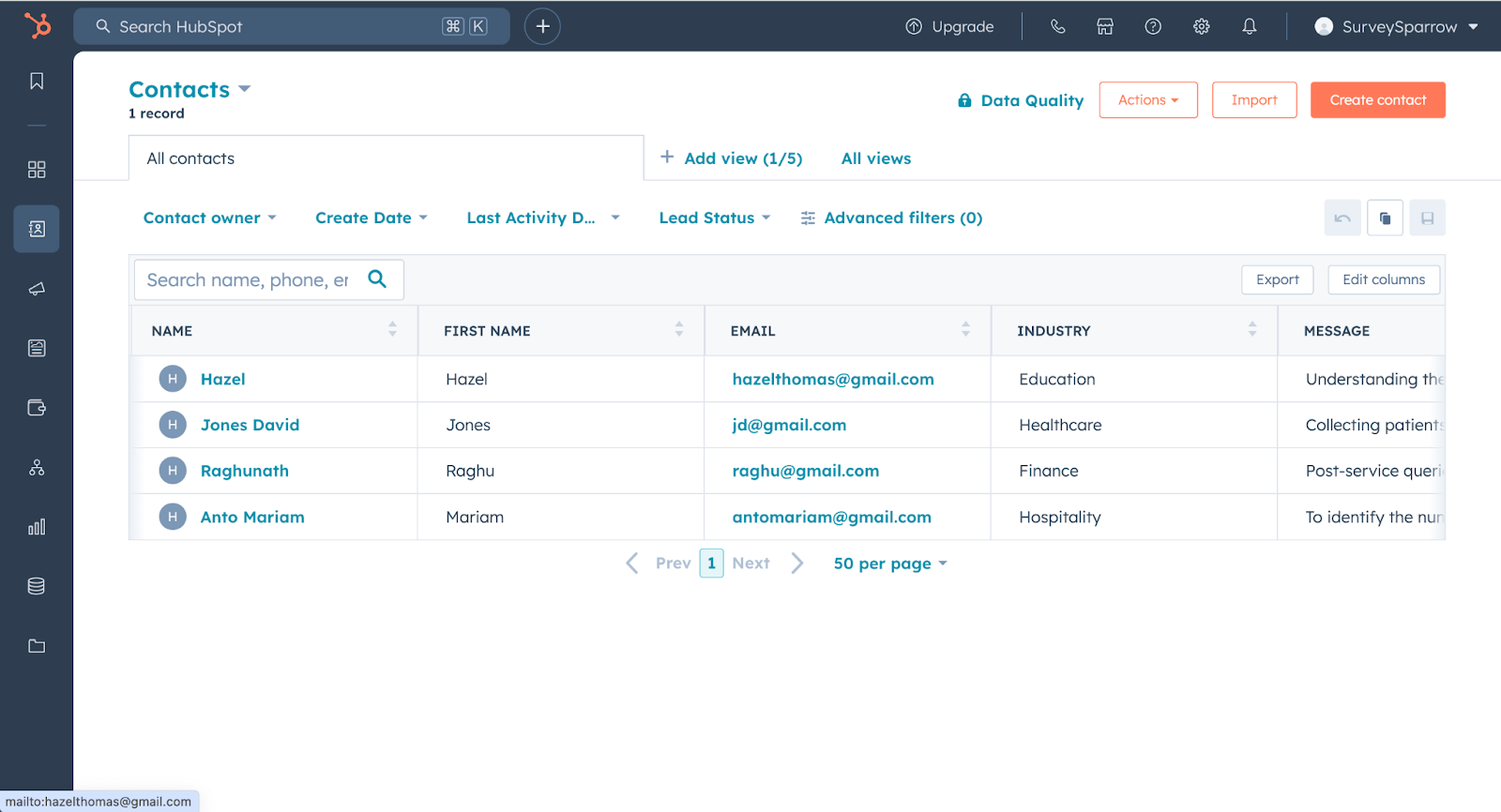Screen dimensions: 1501x812
Task: Open the settings gear icon
Action: point(1201,26)
